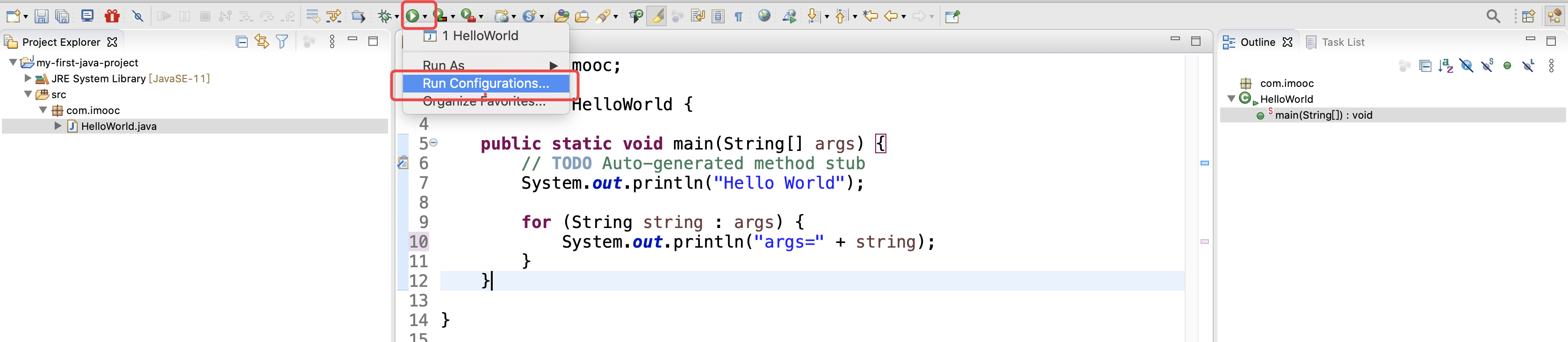Open the Back history dropdown arrow
The image size is (1568, 342).
(x=903, y=17)
